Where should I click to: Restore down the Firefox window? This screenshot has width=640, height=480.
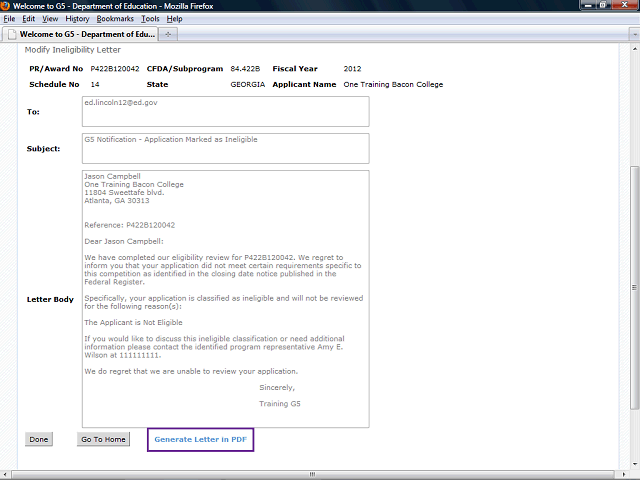pyautogui.click(x=602, y=5)
